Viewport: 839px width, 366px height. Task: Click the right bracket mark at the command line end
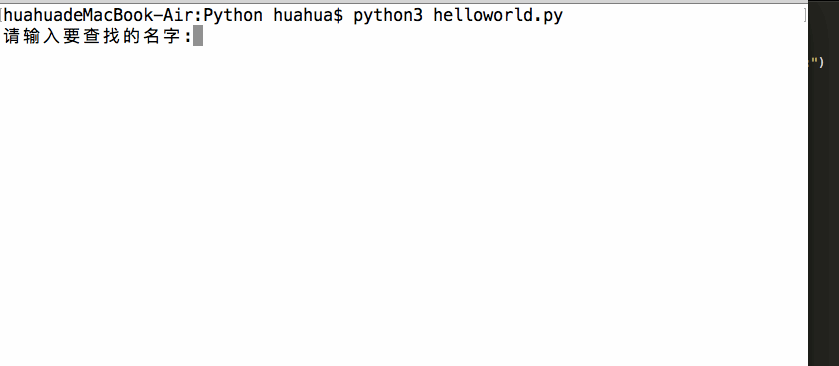click(805, 16)
